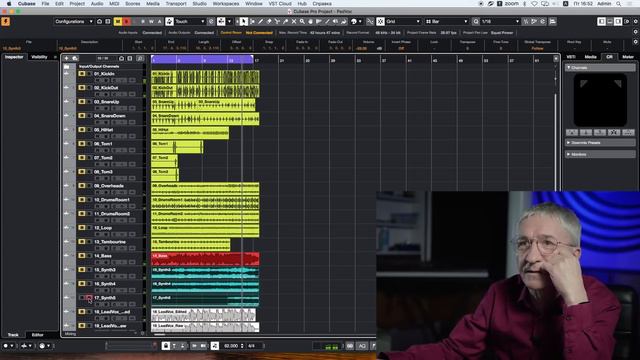This screenshot has width=640, height=360.
Task: Click the AQ button in transport bar
Action: click(362, 346)
